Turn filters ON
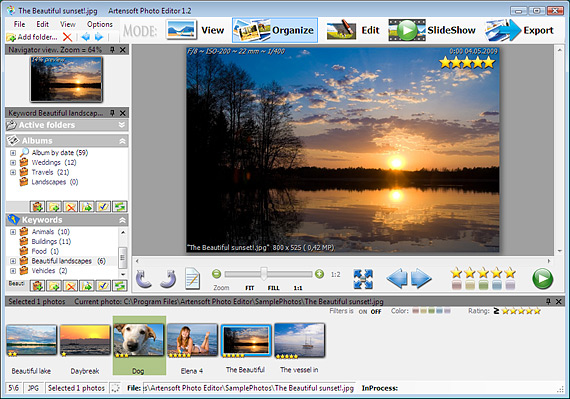 coord(362,312)
